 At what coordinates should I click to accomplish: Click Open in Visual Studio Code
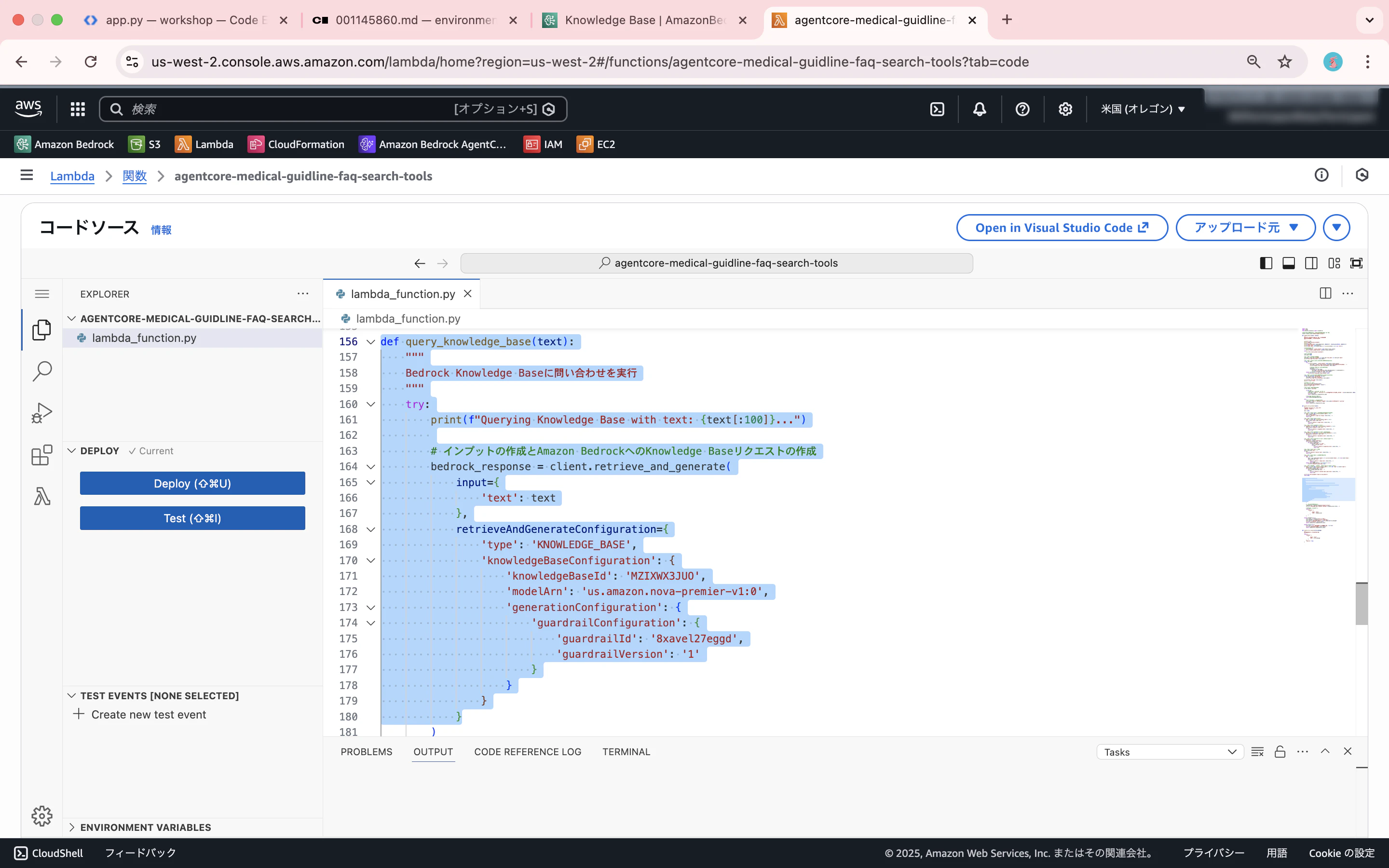coord(1062,228)
